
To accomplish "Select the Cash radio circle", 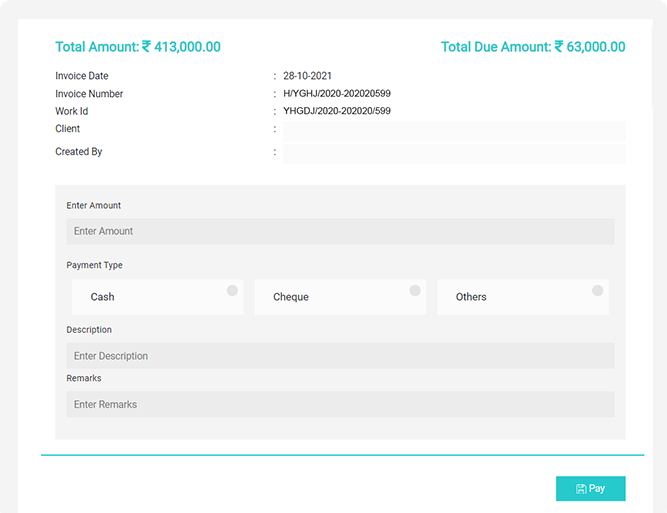I will point(232,290).
